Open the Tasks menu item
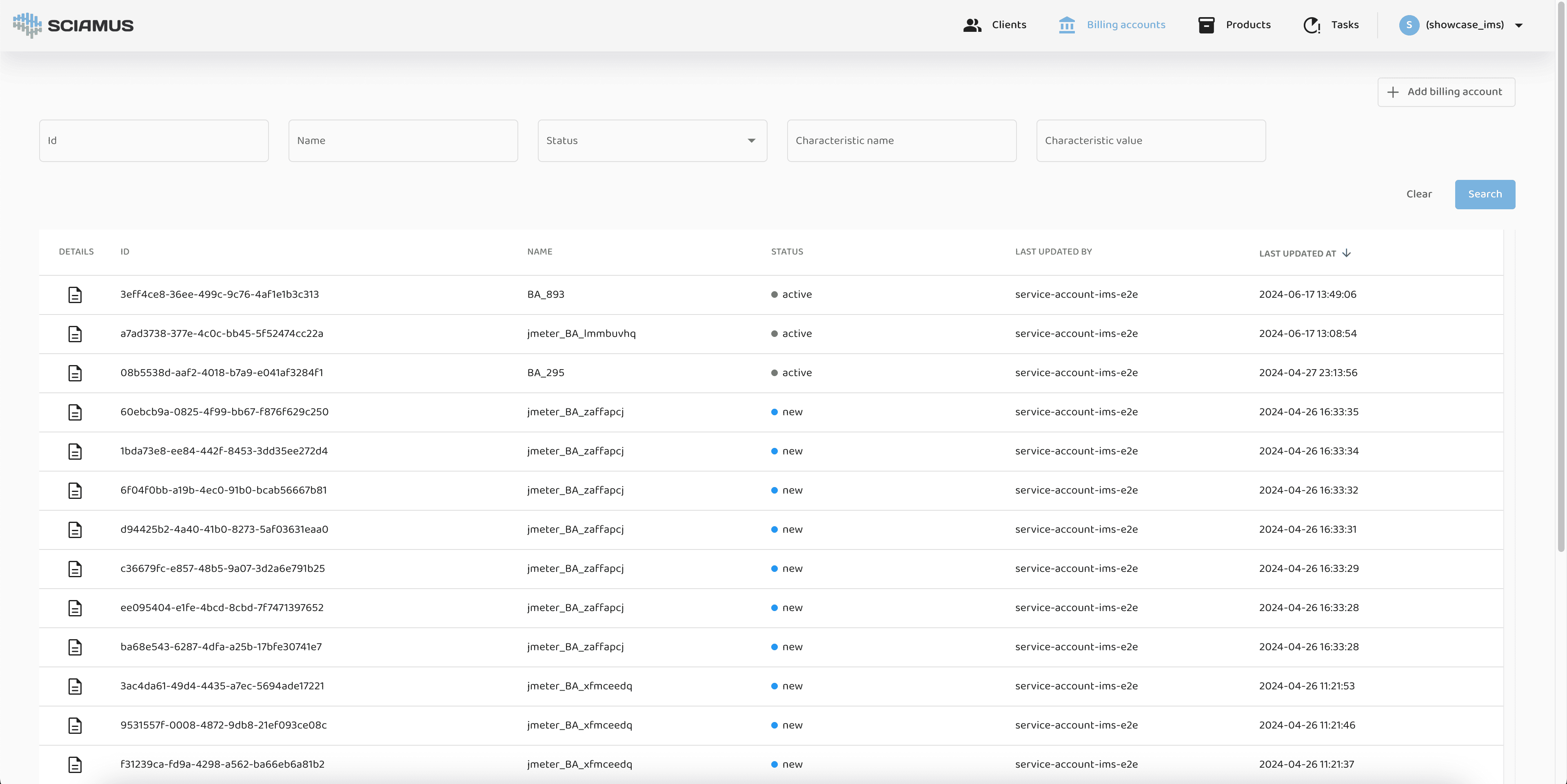Image resolution: width=1567 pixels, height=784 pixels. [1344, 25]
